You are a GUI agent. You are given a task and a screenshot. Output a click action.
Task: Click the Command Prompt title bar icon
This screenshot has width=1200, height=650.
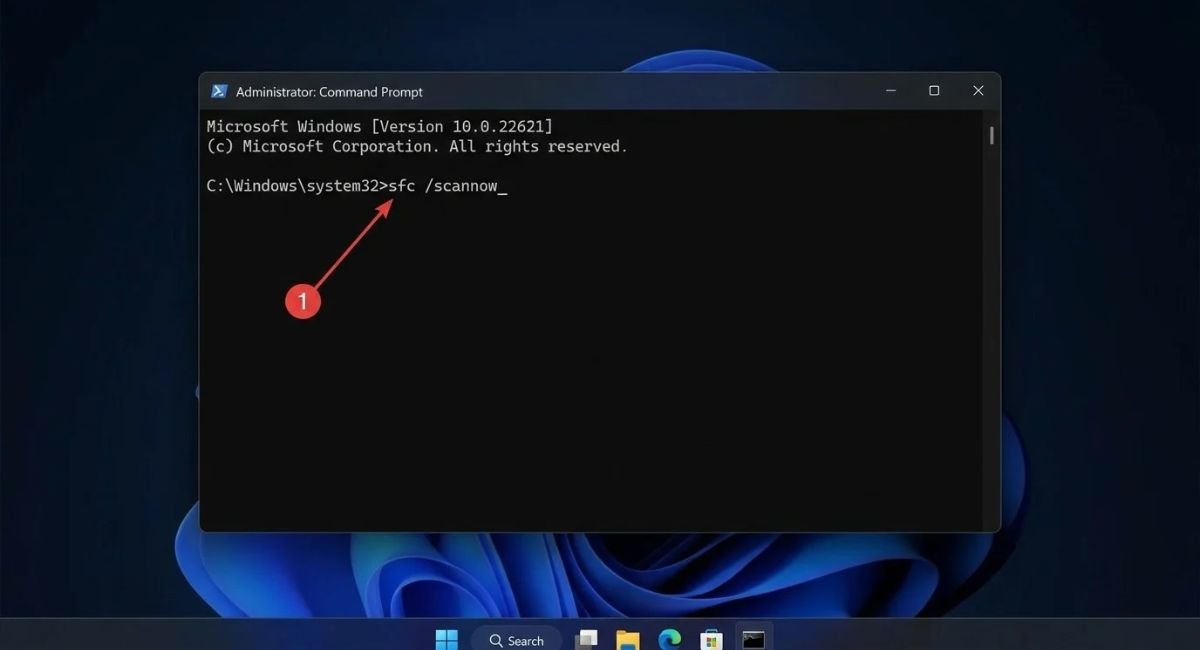tap(219, 91)
